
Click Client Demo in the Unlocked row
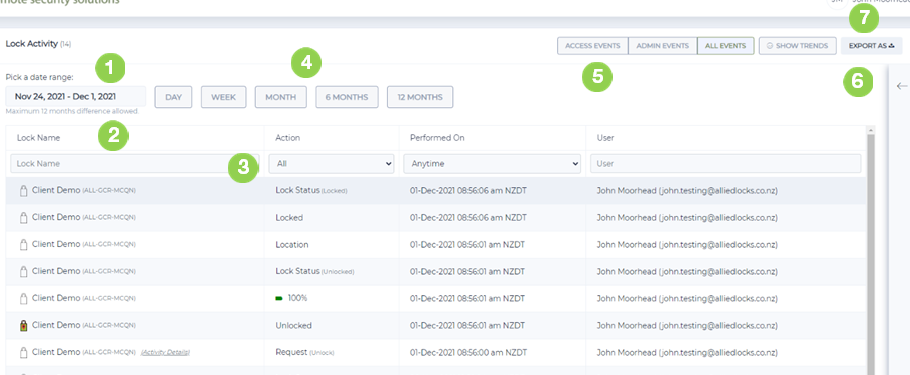[56, 326]
